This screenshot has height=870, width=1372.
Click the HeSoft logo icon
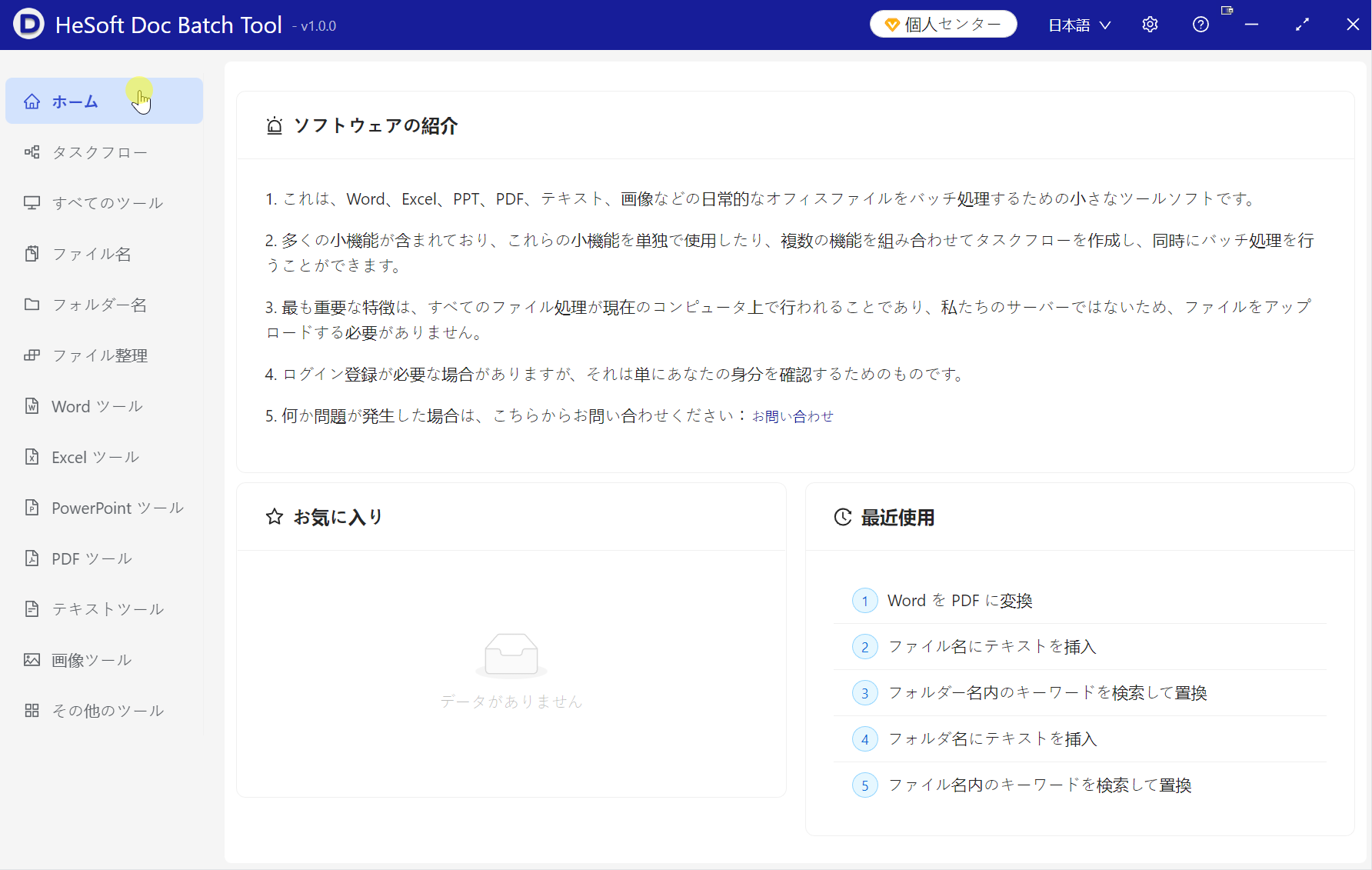[x=28, y=25]
